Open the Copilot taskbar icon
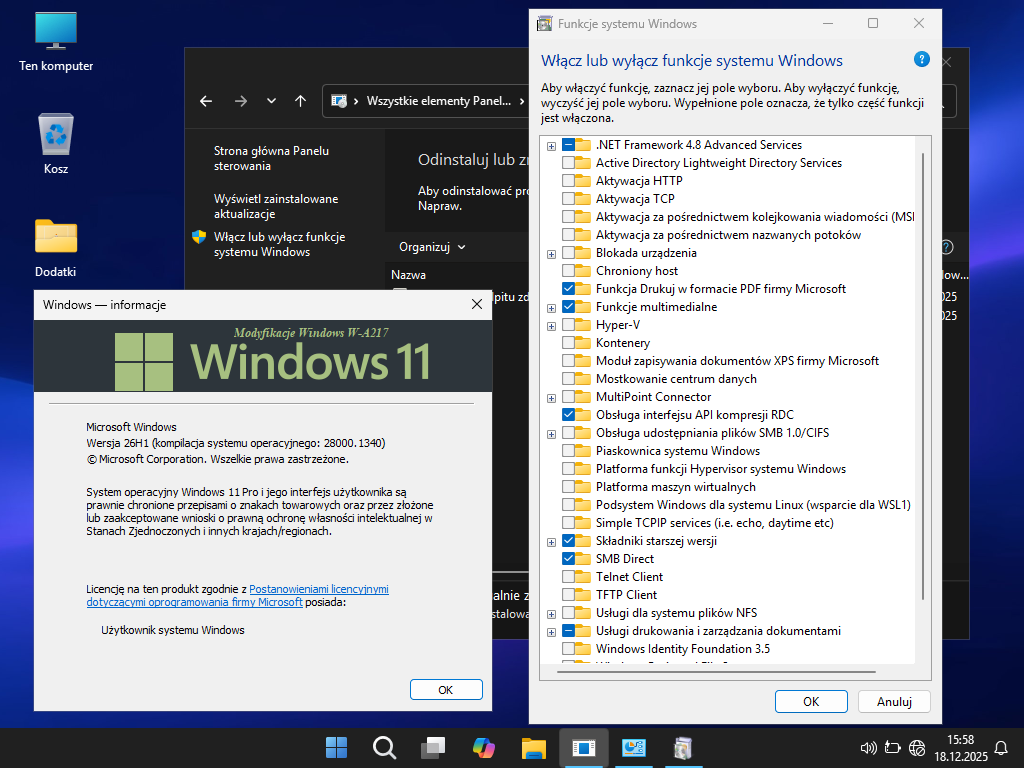The height and width of the screenshot is (768, 1024). coord(484,747)
